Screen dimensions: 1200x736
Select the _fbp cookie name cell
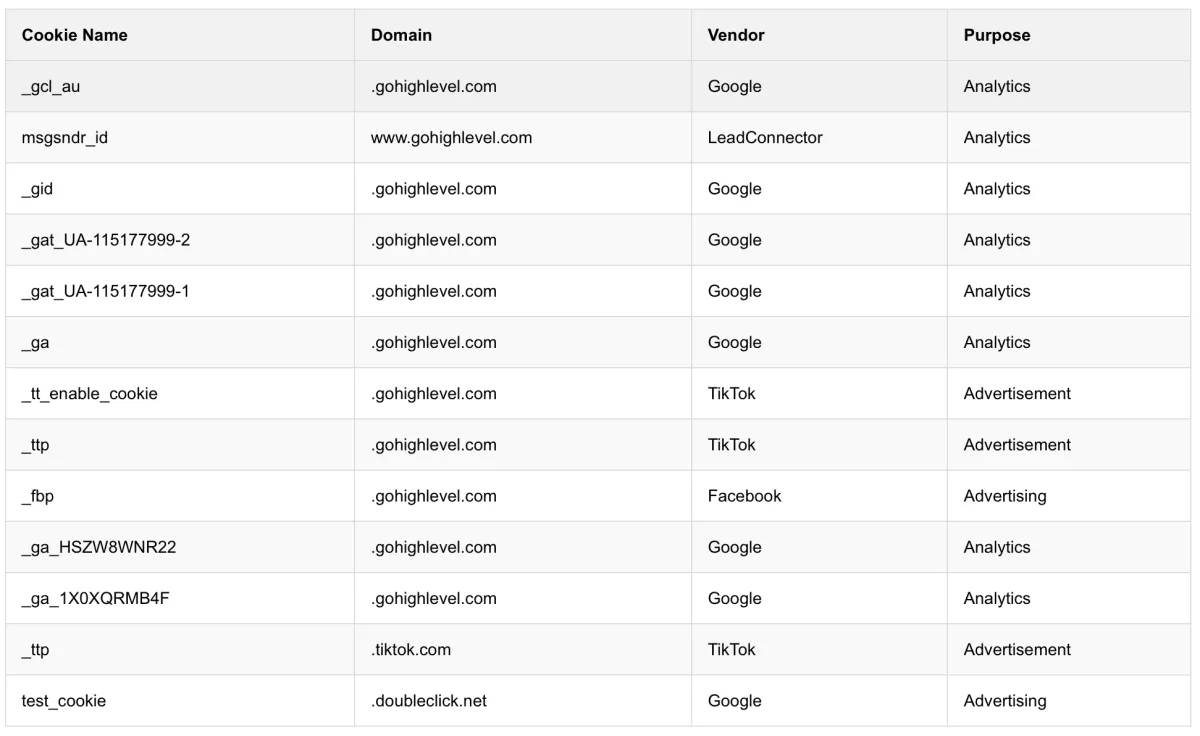pyautogui.click(x=38, y=496)
